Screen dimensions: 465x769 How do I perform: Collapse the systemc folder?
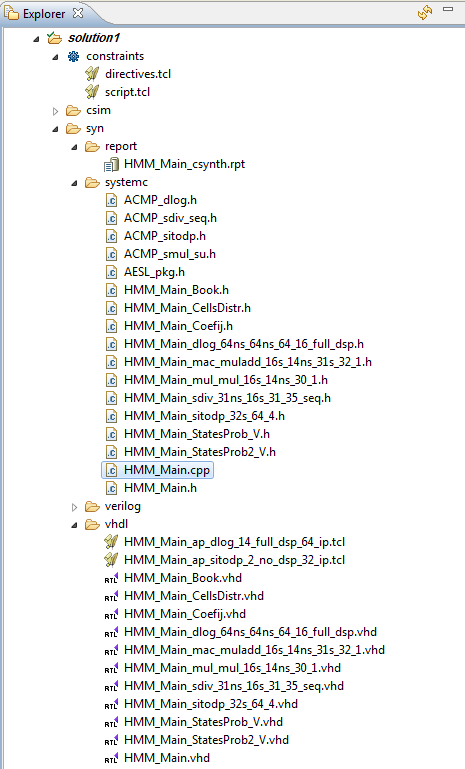[74, 183]
